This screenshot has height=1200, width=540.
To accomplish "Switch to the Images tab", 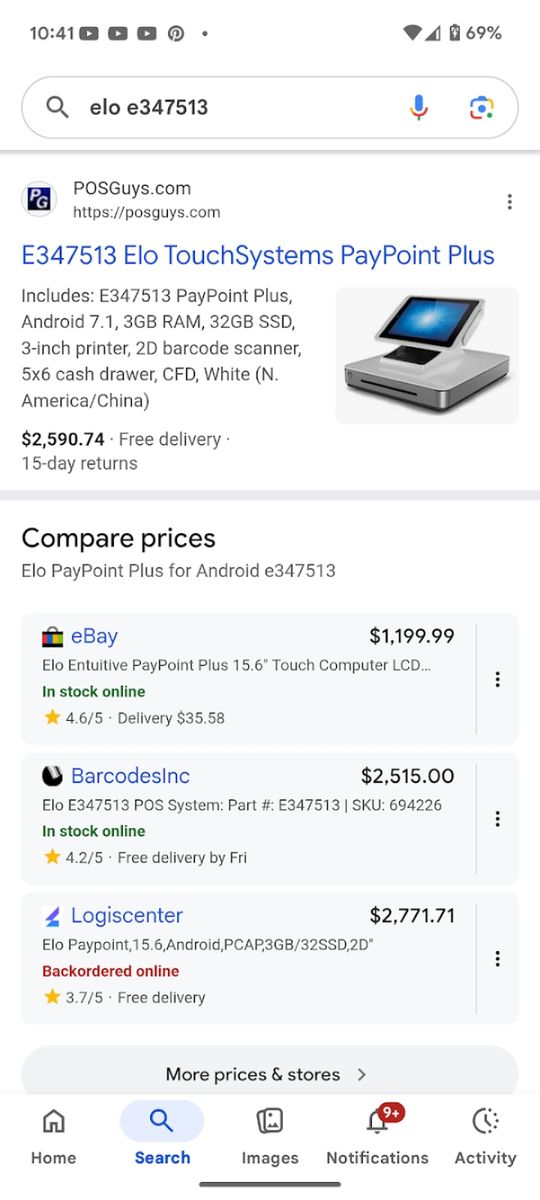I will [x=270, y=1137].
